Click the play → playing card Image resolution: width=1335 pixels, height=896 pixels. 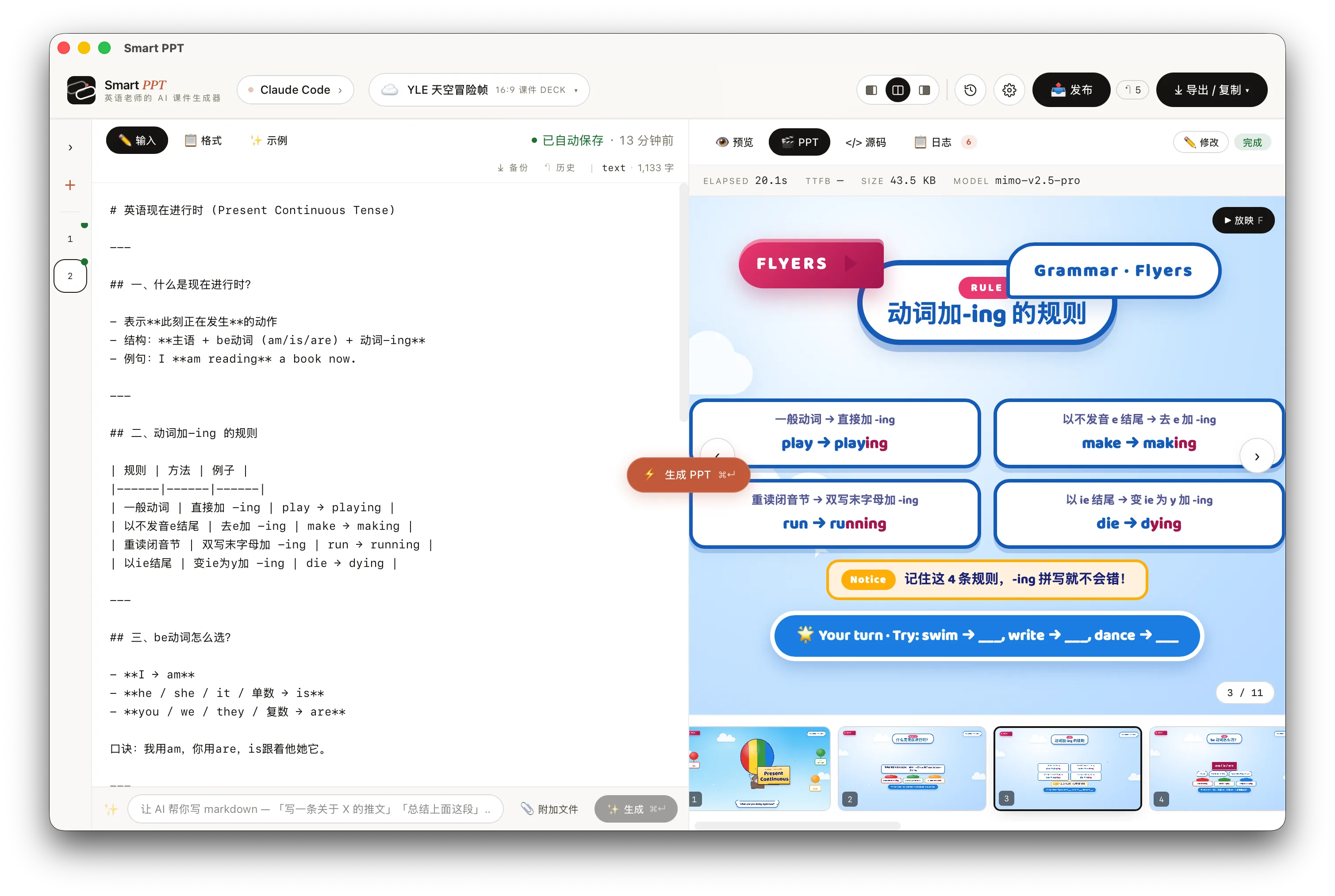[x=835, y=433]
